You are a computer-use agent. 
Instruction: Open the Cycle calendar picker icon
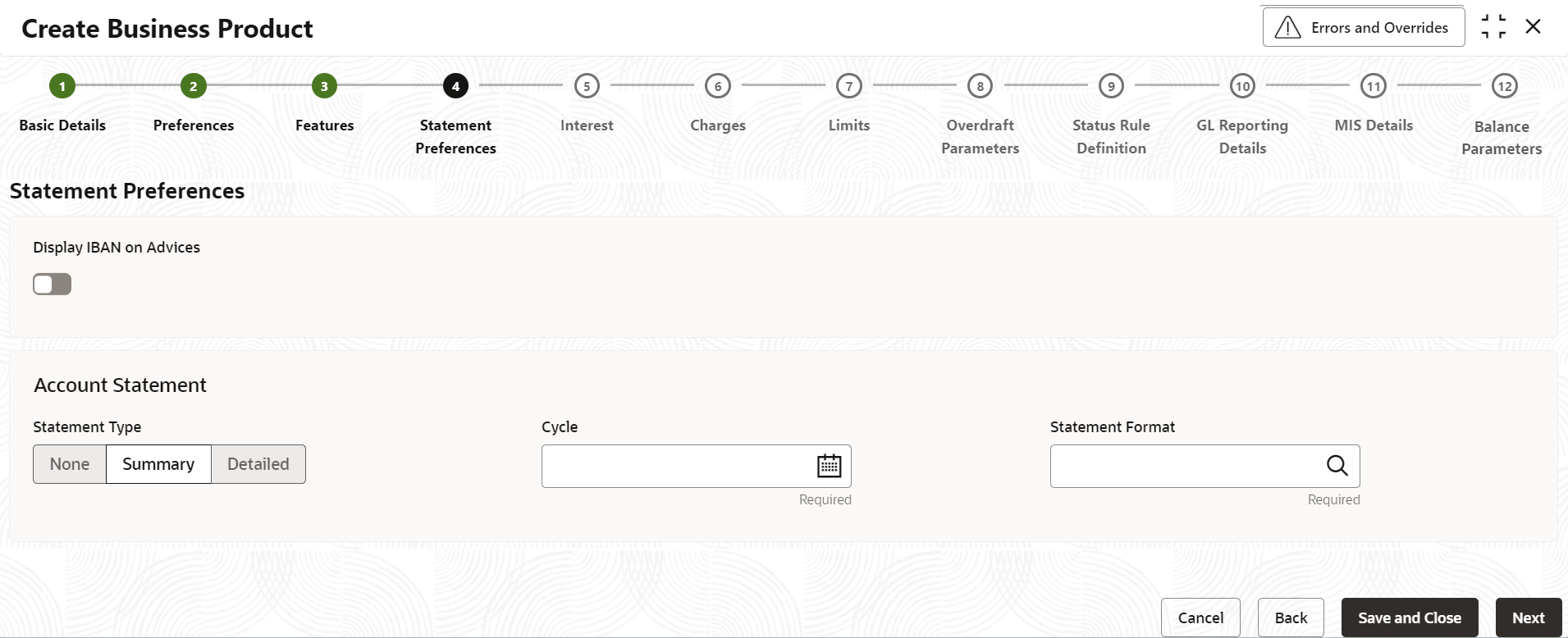click(829, 466)
